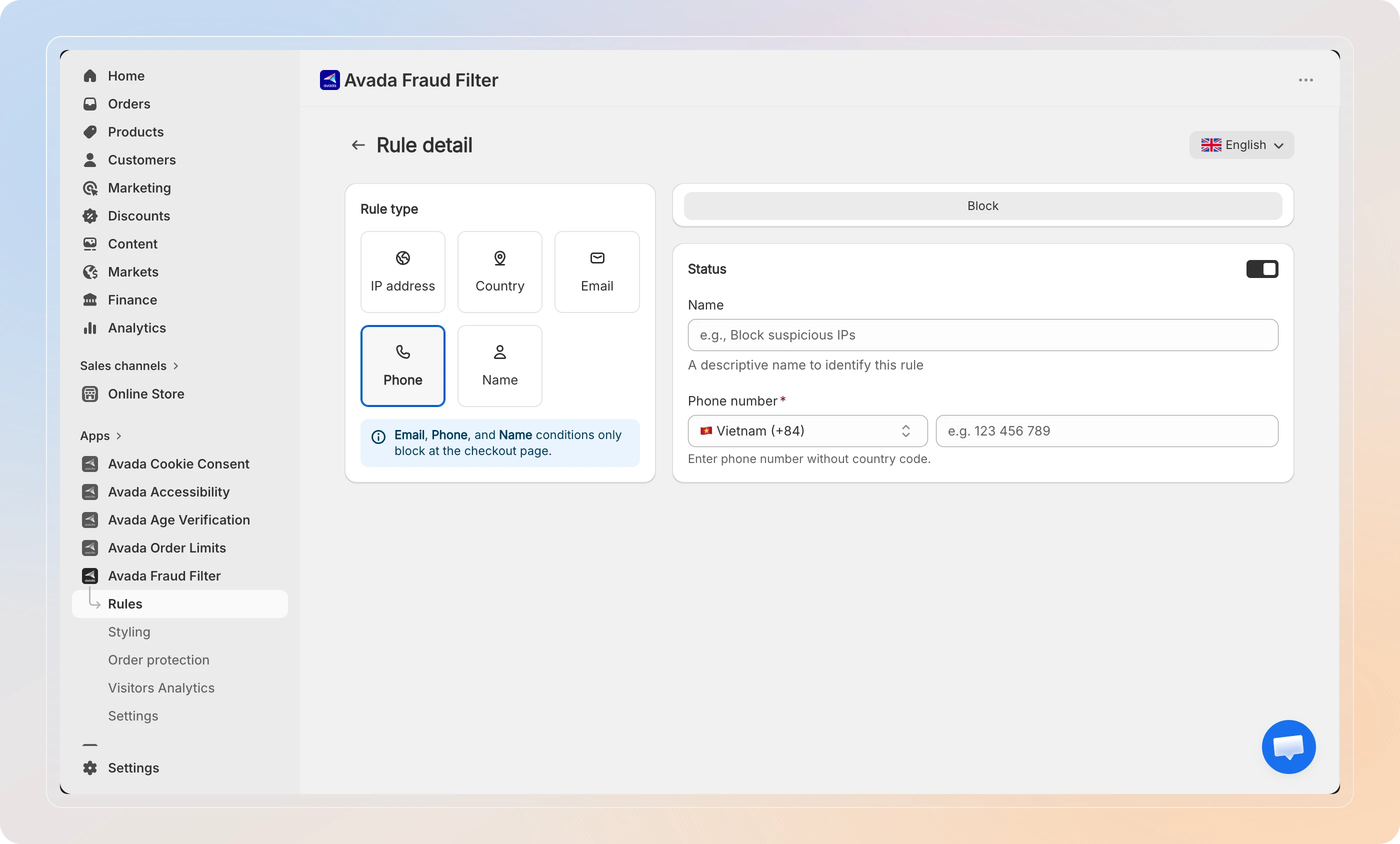The height and width of the screenshot is (844, 1400).
Task: Click the Rule detail heading
Action: (x=424, y=145)
